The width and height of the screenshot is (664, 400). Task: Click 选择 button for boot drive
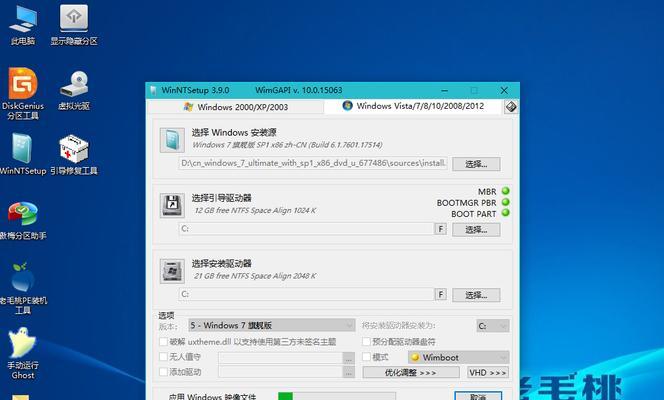476,229
